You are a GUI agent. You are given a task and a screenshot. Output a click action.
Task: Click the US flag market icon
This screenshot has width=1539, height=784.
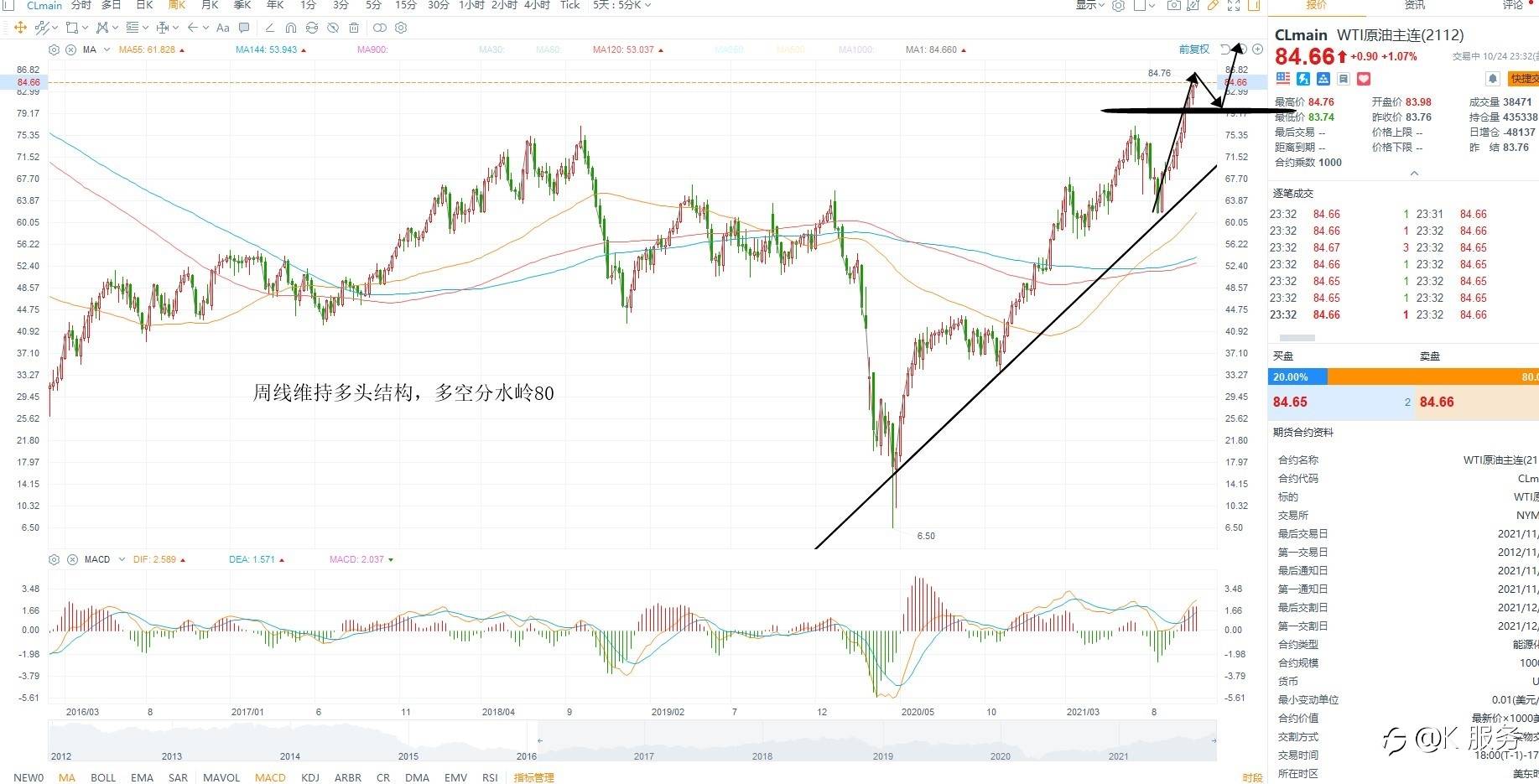point(1283,79)
